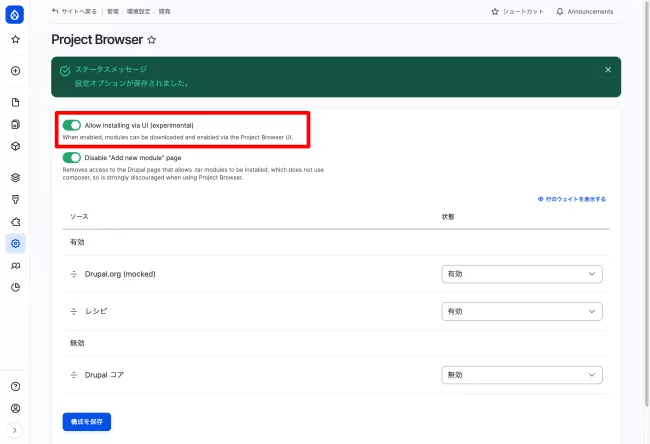
Task: Open the Help question mark icon
Action: 15,387
